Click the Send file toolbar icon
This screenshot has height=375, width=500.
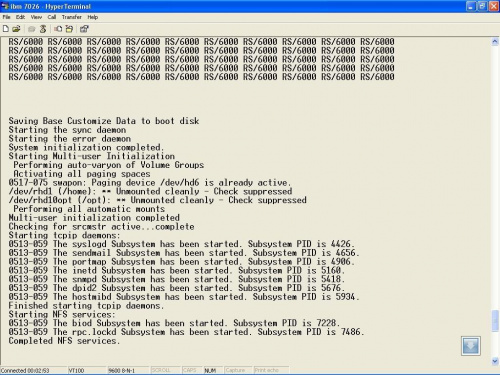(58, 29)
